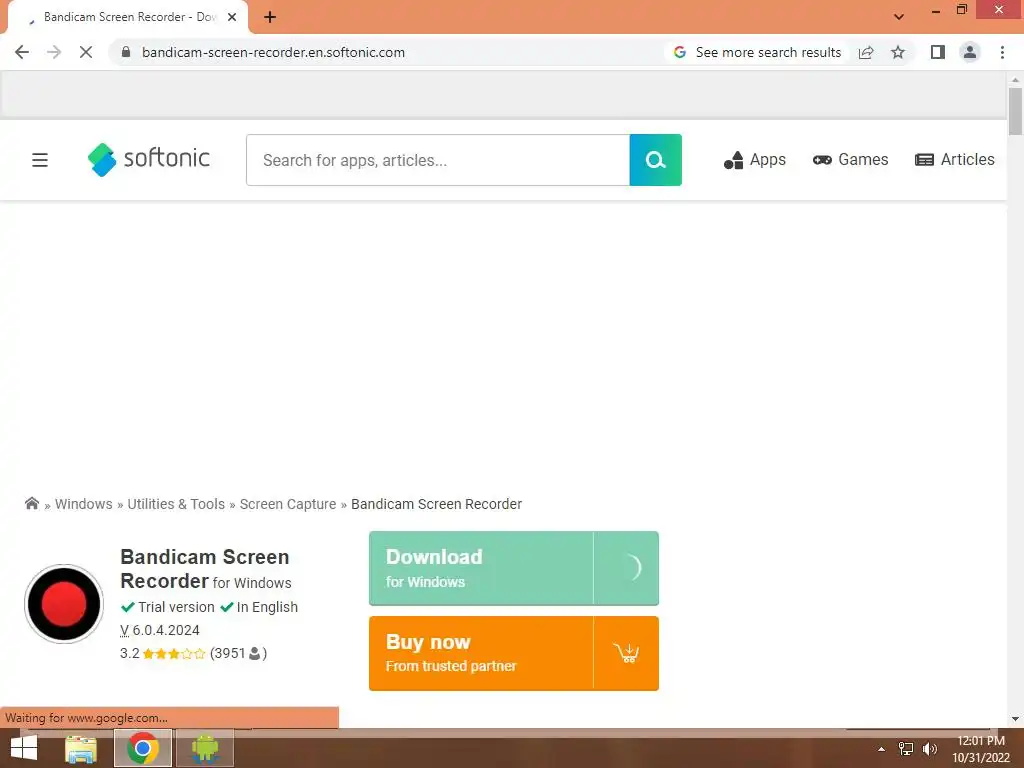Open the Games menu item

tap(850, 160)
